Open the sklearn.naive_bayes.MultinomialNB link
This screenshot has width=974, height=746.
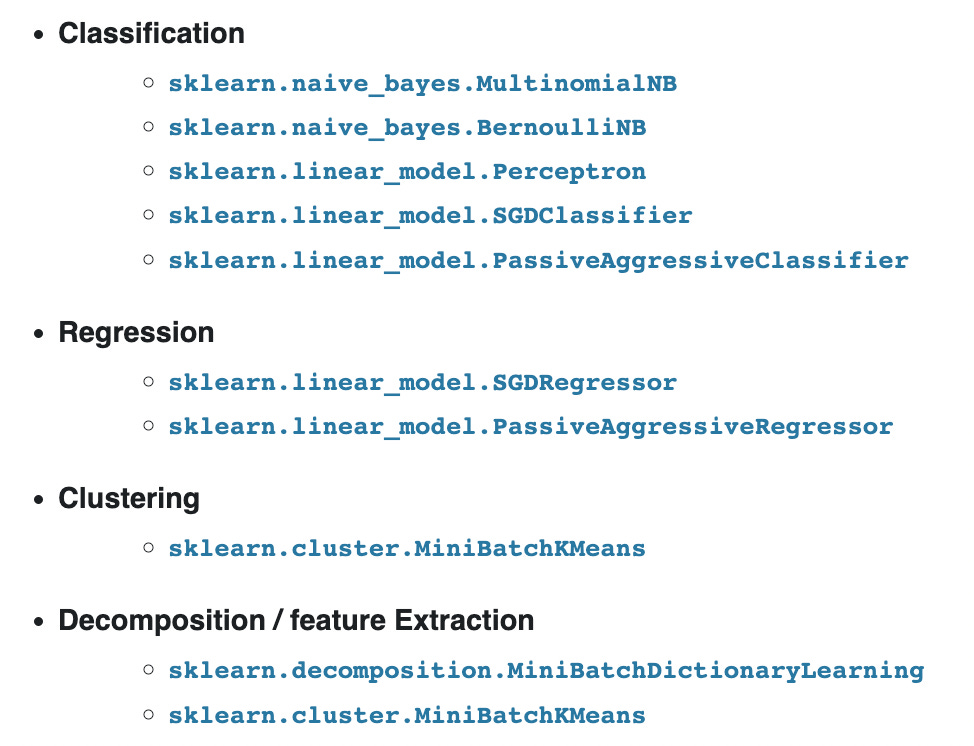point(422,84)
